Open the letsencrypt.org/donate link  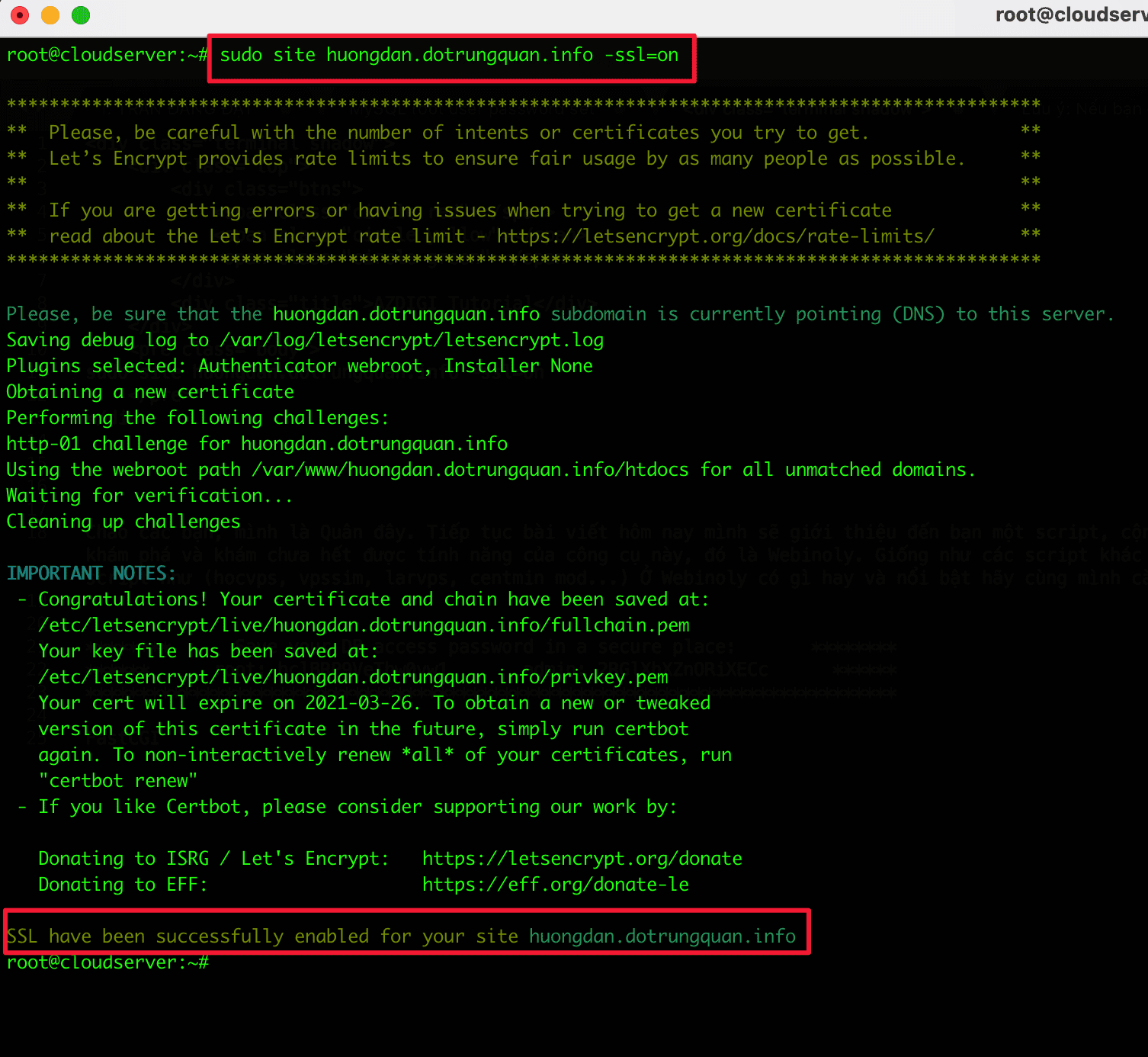(582, 859)
